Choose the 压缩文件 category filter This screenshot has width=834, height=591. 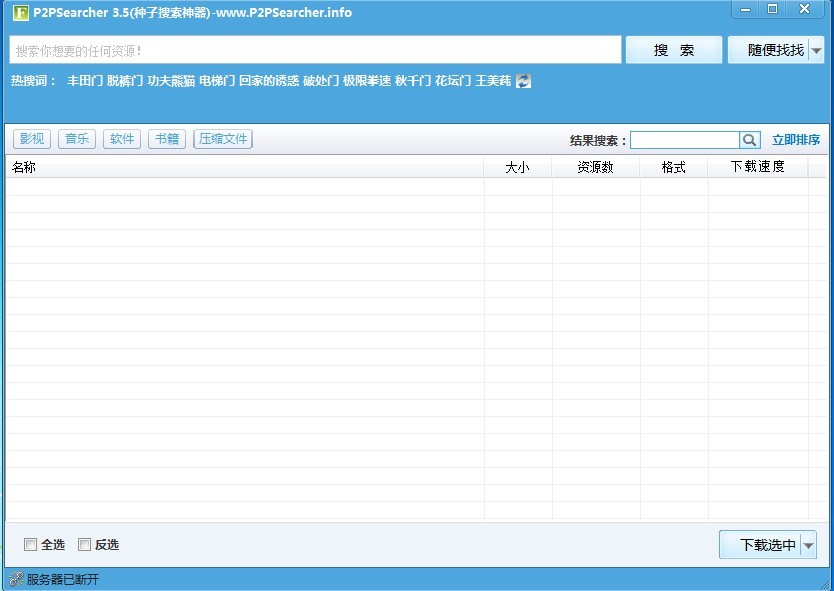coord(222,139)
